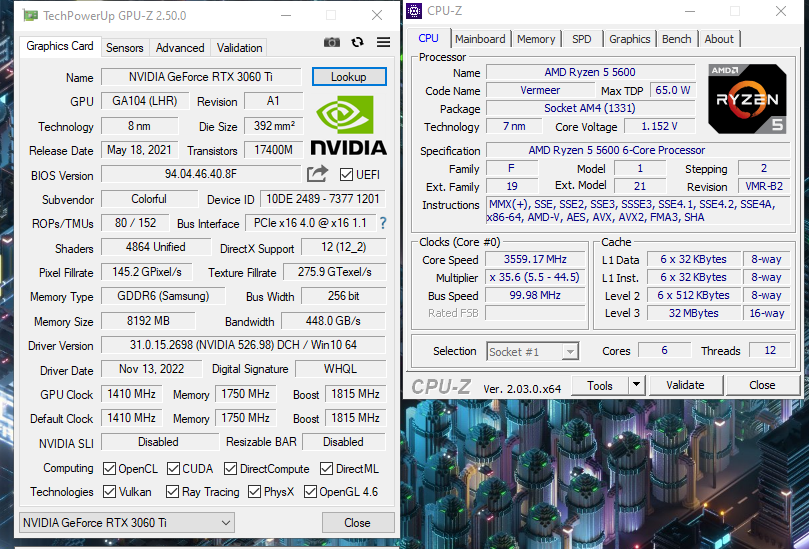Click the Cores value 6 in CPU-Z

pos(665,350)
